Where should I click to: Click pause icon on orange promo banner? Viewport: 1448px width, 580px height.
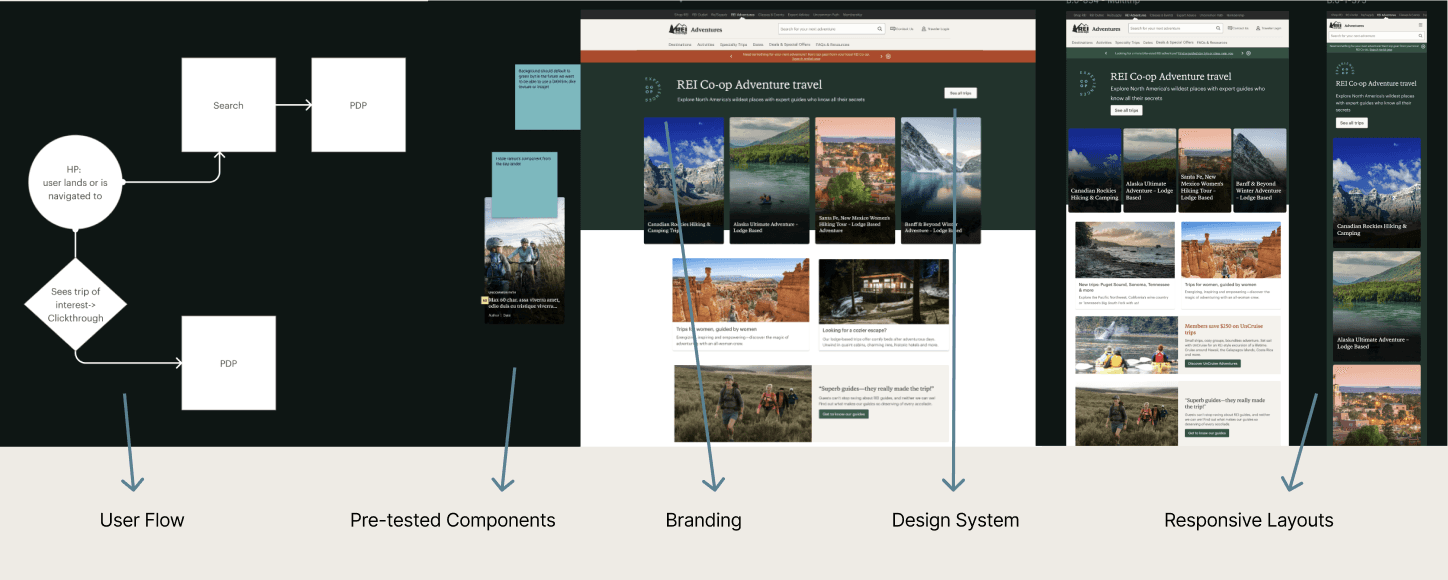coord(887,56)
